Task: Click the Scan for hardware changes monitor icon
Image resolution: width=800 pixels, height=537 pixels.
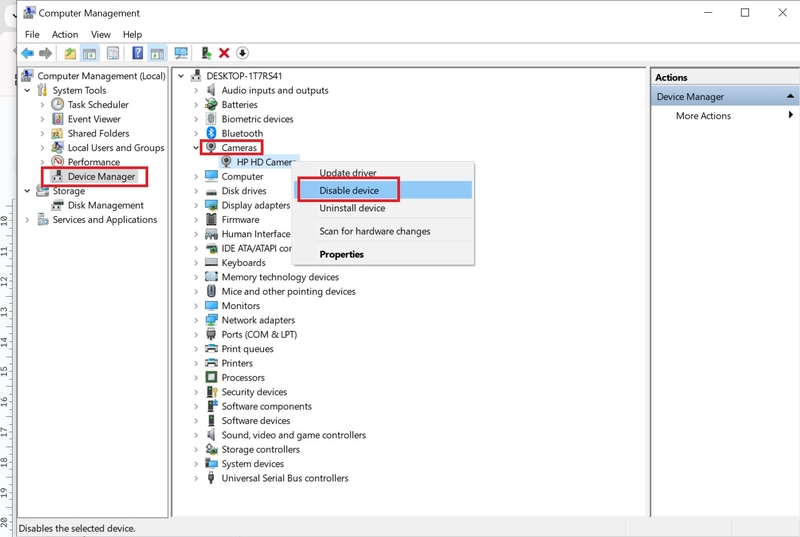Action: click(181, 53)
